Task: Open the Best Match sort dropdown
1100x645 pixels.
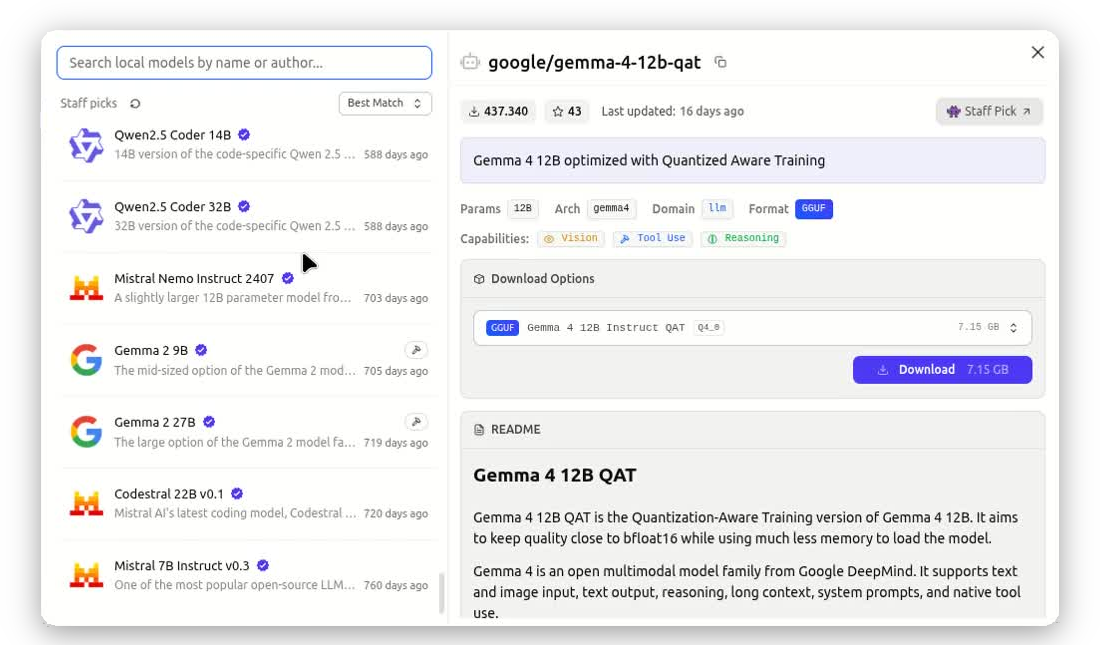Action: pyautogui.click(x=384, y=103)
